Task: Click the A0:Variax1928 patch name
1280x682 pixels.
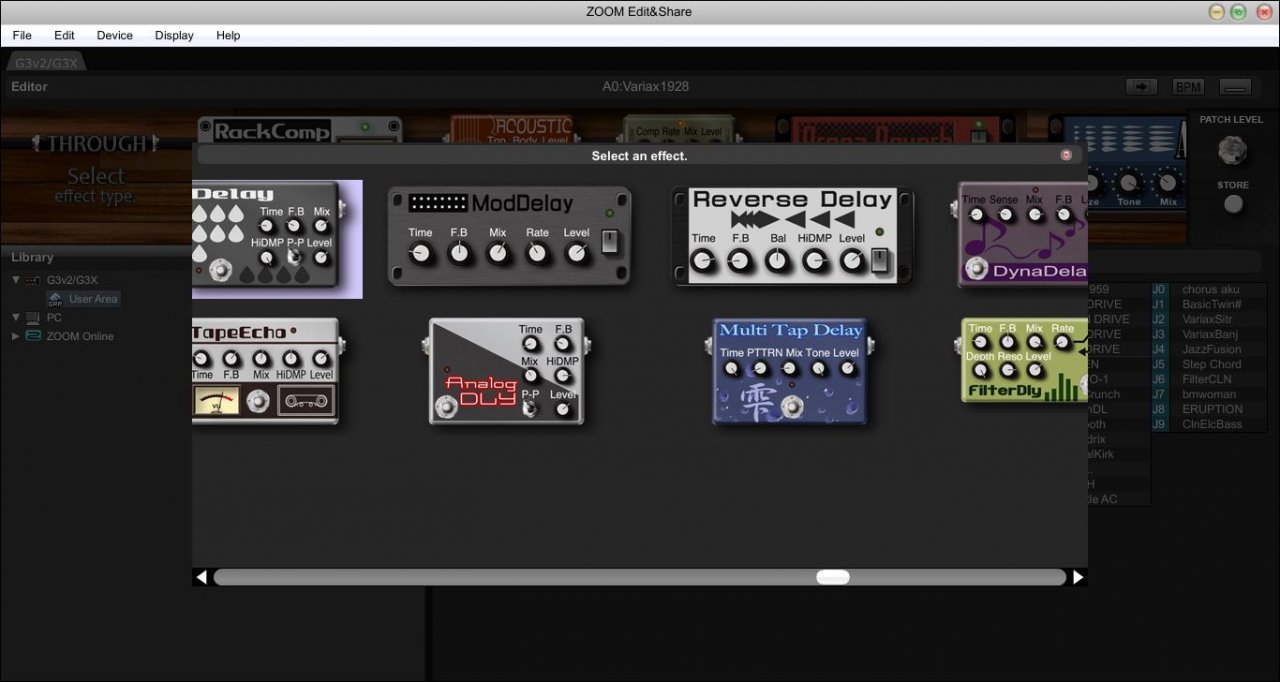Action: coord(645,87)
